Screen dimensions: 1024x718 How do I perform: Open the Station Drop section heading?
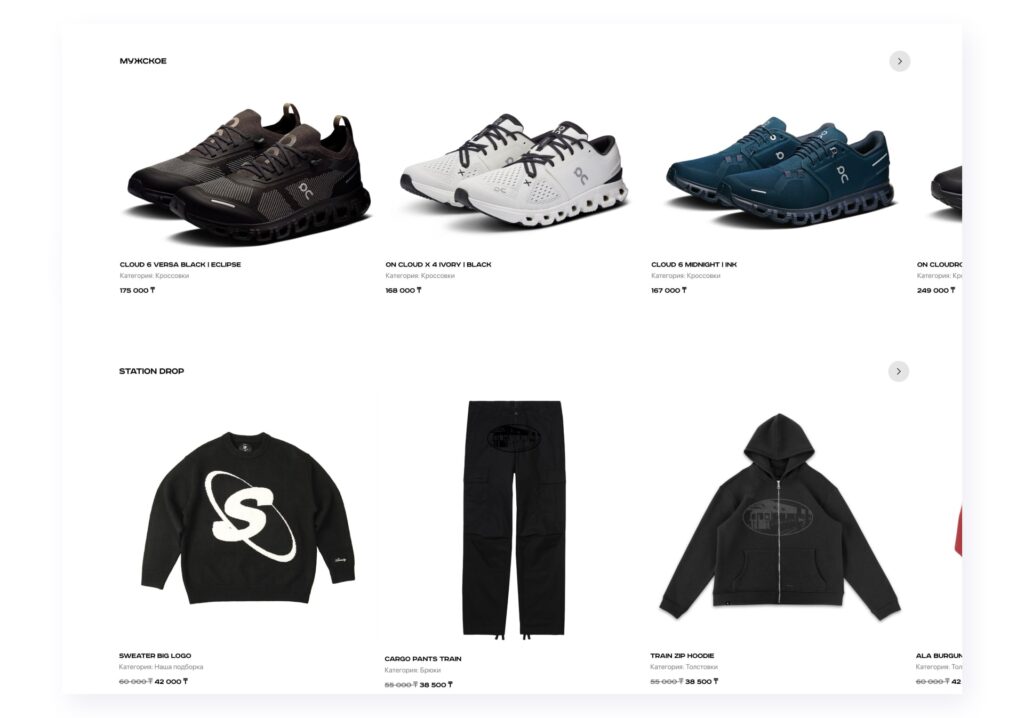(x=152, y=371)
